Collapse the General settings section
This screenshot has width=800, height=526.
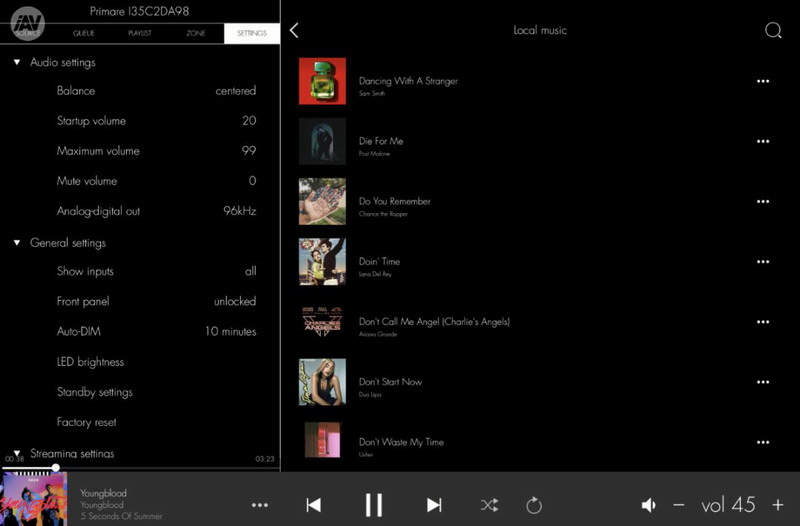point(17,243)
